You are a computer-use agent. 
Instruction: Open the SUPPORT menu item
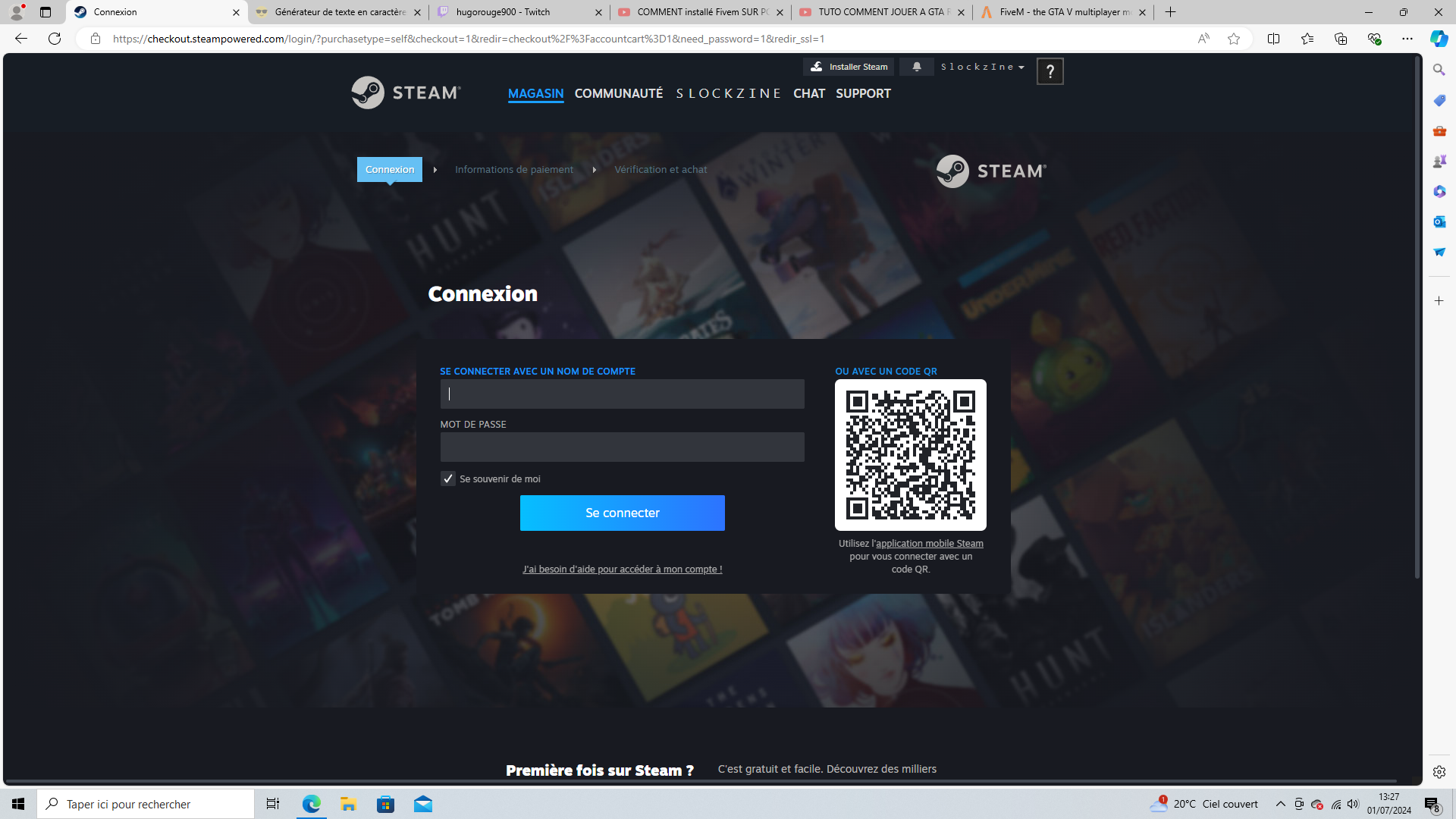click(x=863, y=93)
